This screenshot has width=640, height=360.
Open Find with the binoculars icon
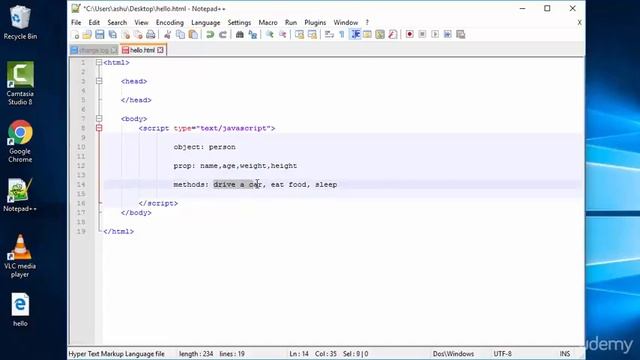click(x=240, y=35)
